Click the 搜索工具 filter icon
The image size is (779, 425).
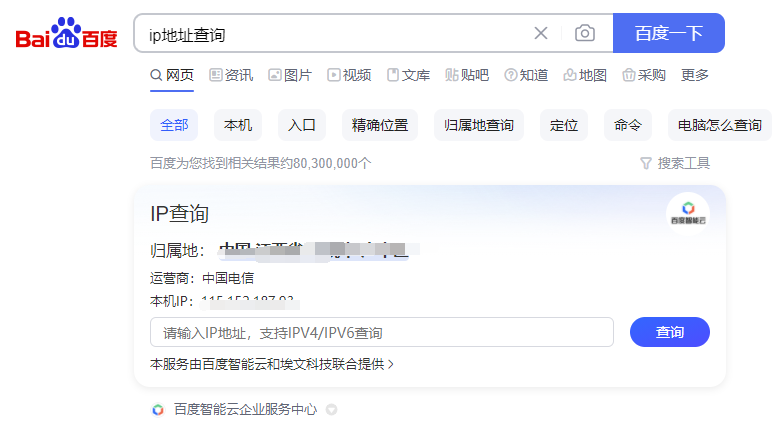click(646, 163)
